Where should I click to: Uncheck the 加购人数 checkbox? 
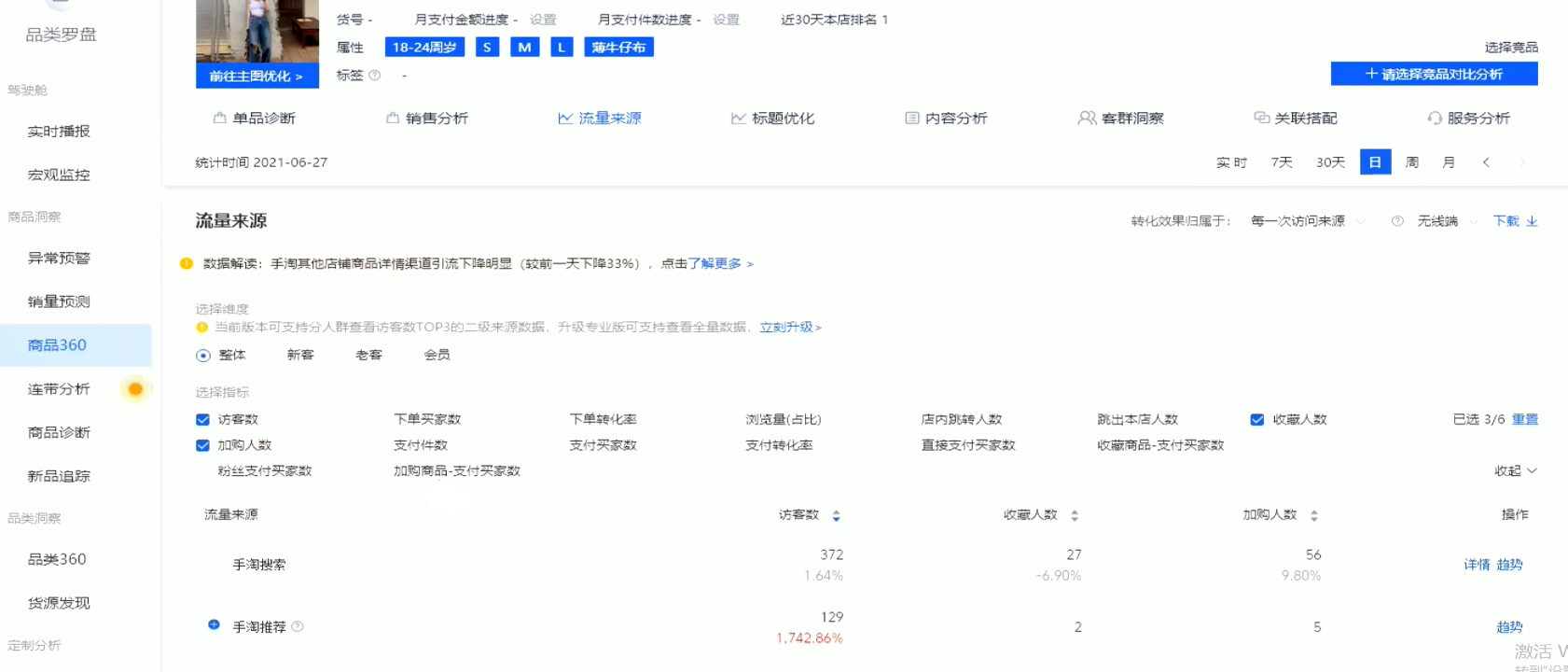click(202, 446)
